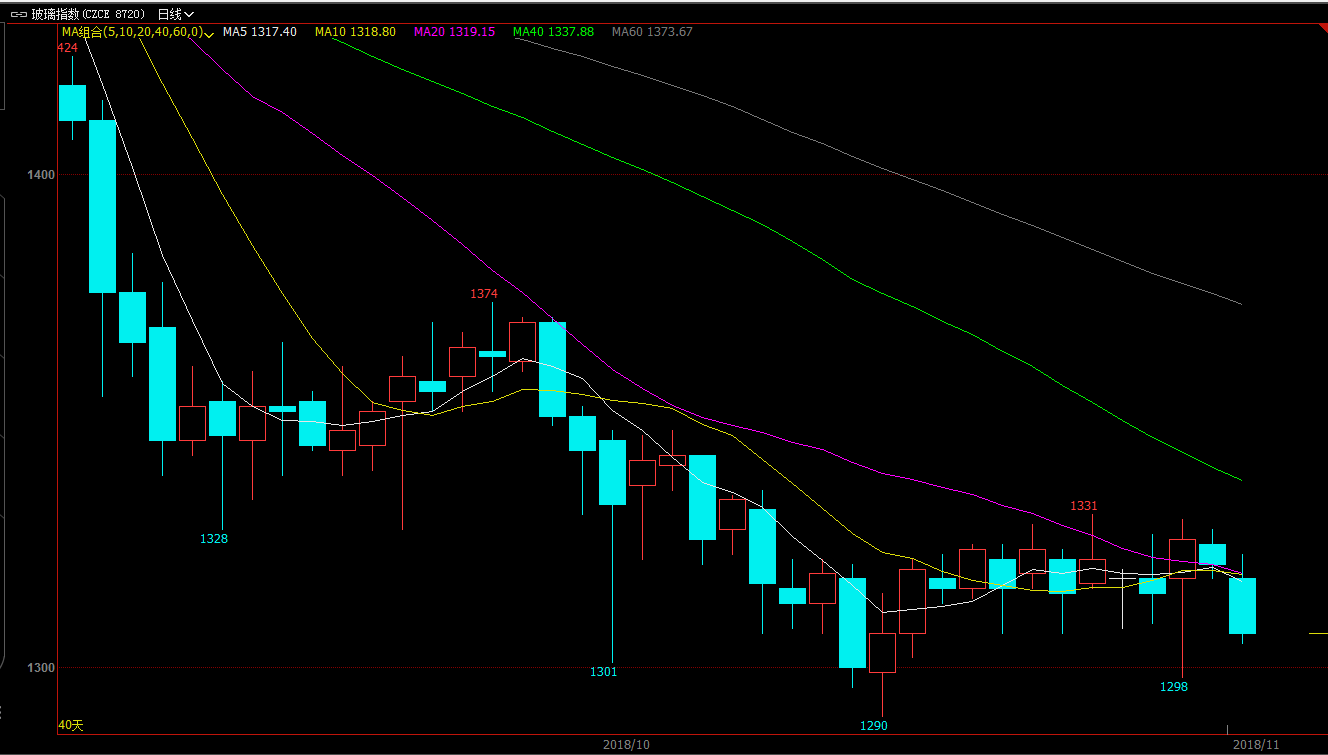Select the MA20 1319.15 legend label

click(x=454, y=32)
